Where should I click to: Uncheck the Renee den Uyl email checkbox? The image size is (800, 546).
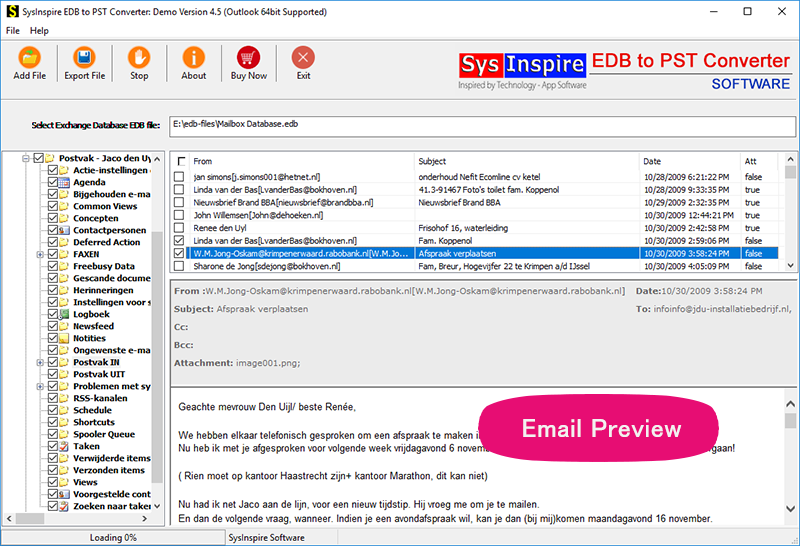(x=179, y=228)
